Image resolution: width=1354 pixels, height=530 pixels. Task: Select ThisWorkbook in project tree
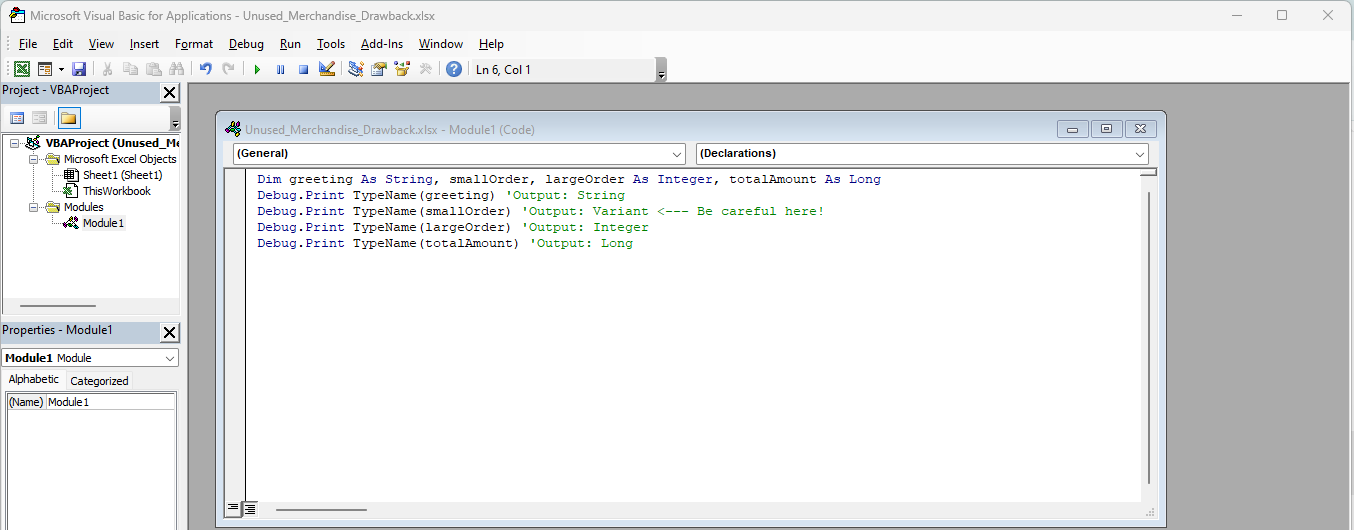(117, 191)
